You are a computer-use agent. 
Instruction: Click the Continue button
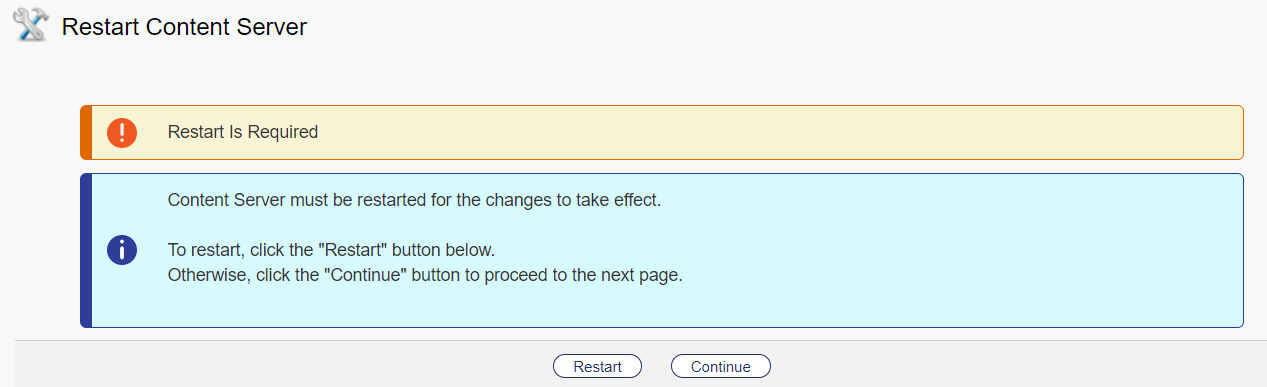720,367
